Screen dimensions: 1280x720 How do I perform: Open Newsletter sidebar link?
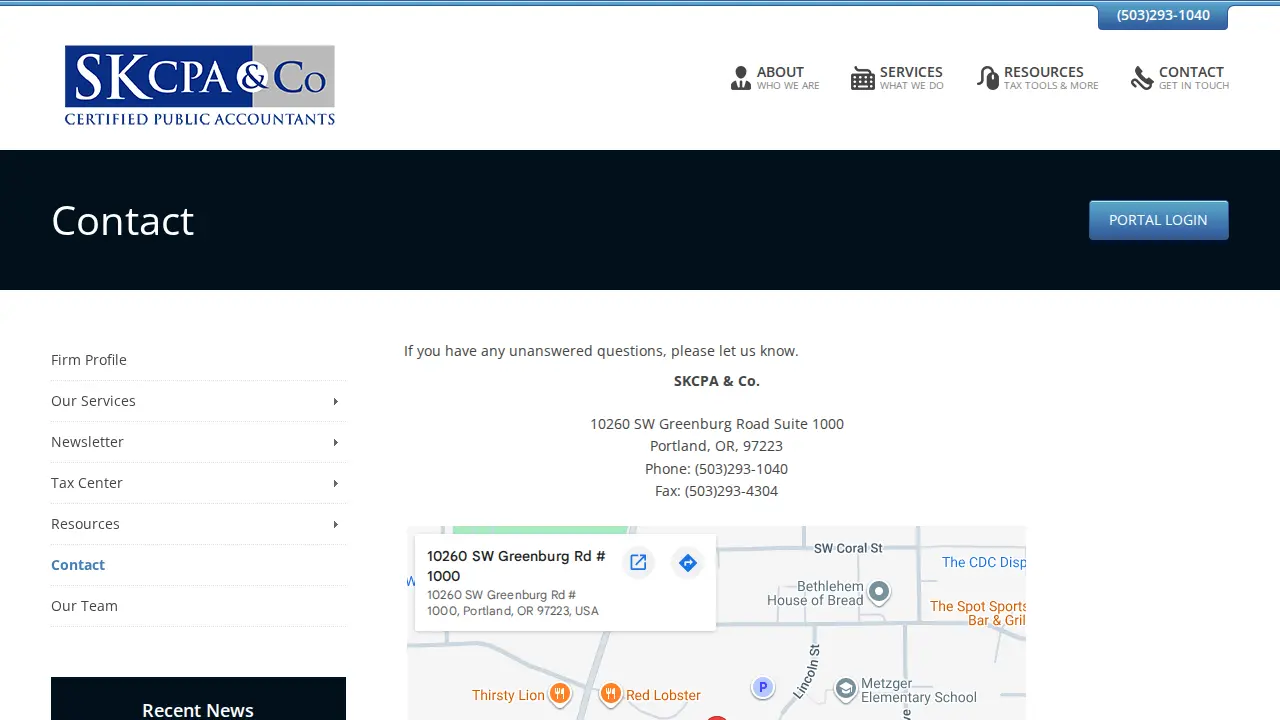coord(87,442)
